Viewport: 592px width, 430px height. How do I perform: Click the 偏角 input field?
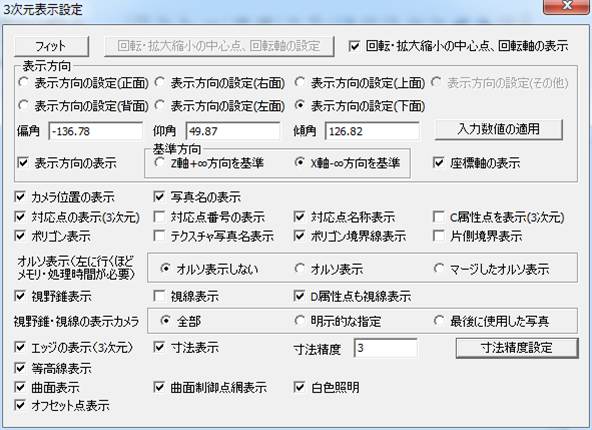point(96,131)
